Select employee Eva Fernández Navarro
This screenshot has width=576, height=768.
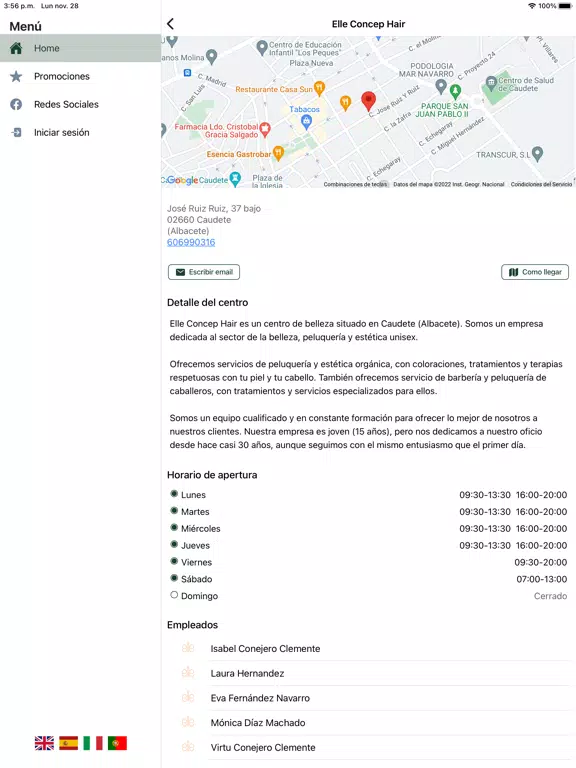(368, 698)
